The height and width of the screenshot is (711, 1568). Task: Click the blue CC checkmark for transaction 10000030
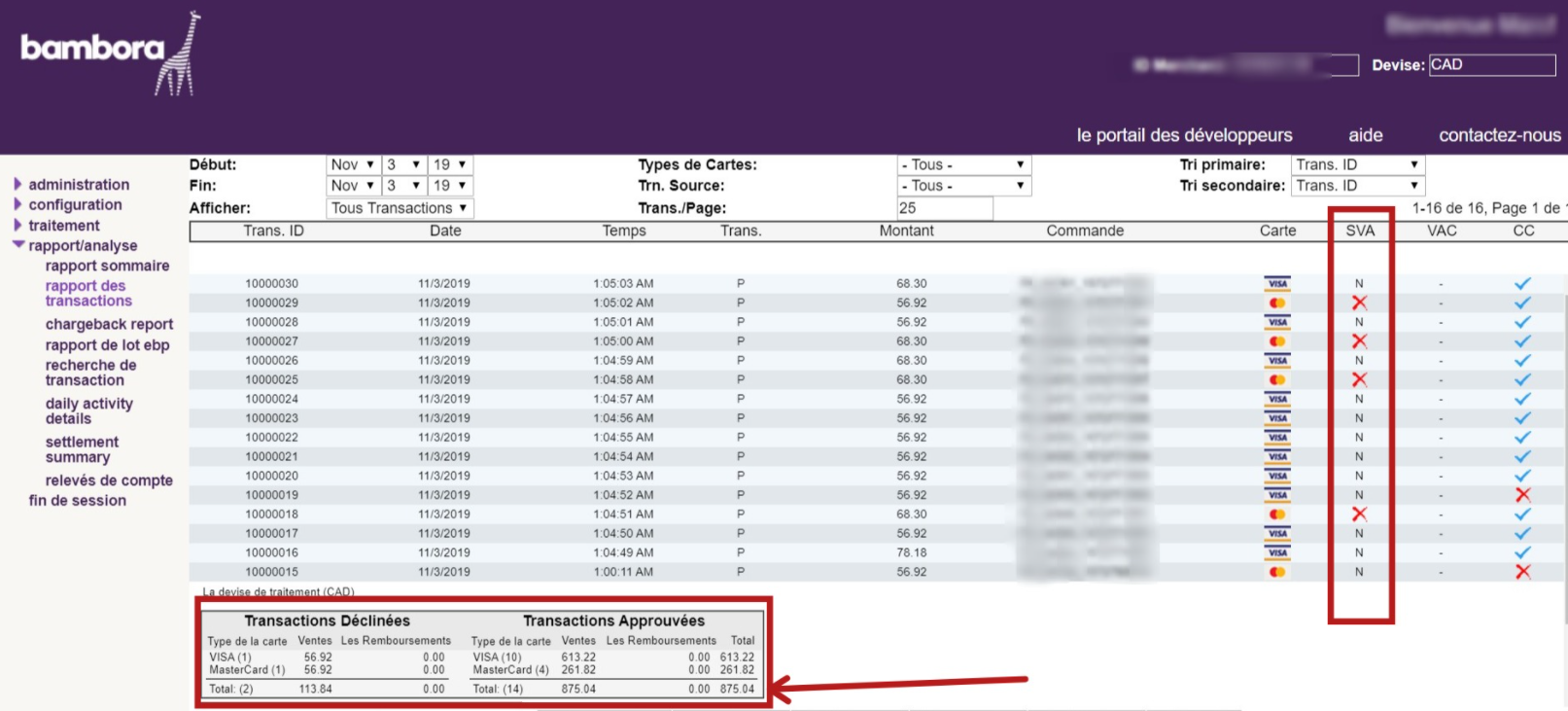[x=1522, y=284]
